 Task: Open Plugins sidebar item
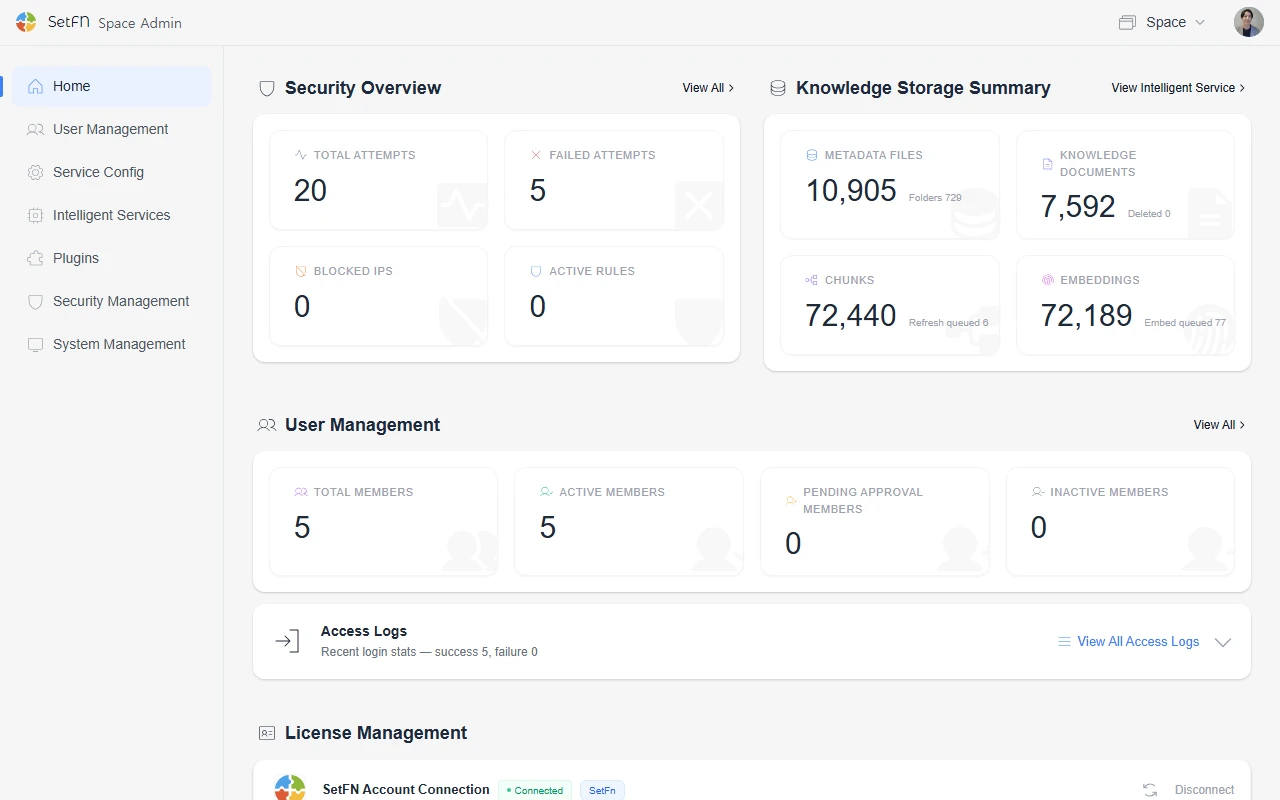[112, 258]
